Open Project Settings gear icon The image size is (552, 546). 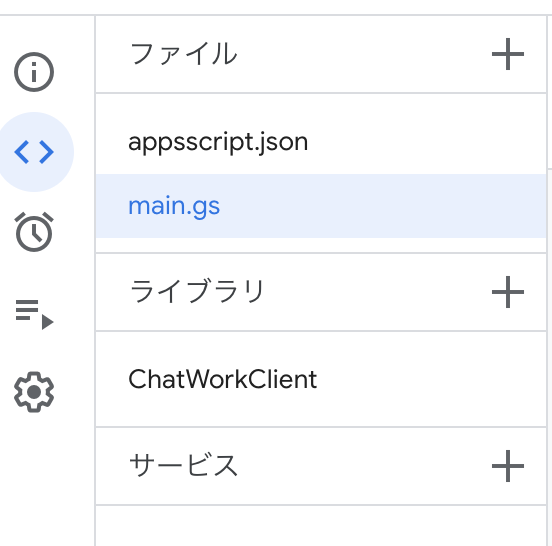coord(34,392)
